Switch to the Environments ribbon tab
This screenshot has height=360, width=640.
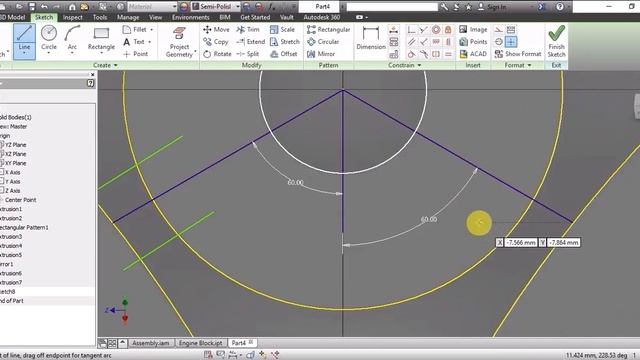(190, 17)
